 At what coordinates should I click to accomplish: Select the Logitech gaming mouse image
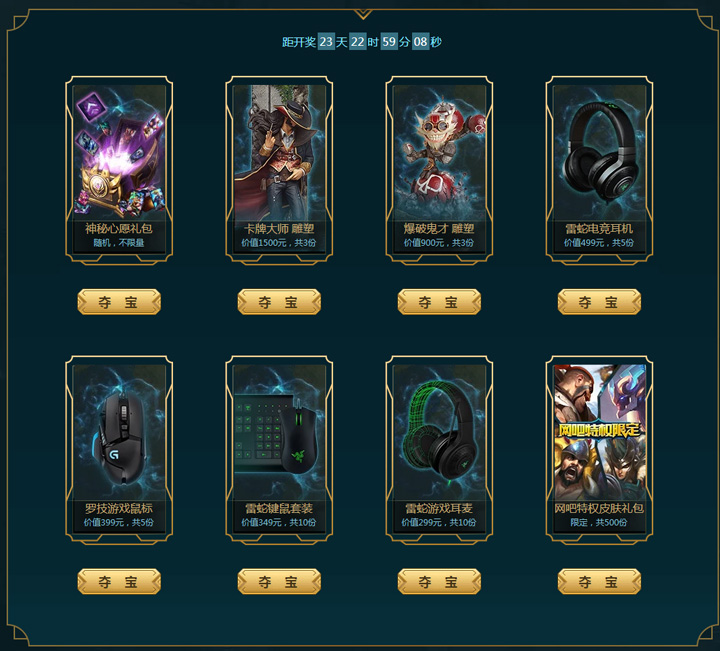[119, 432]
